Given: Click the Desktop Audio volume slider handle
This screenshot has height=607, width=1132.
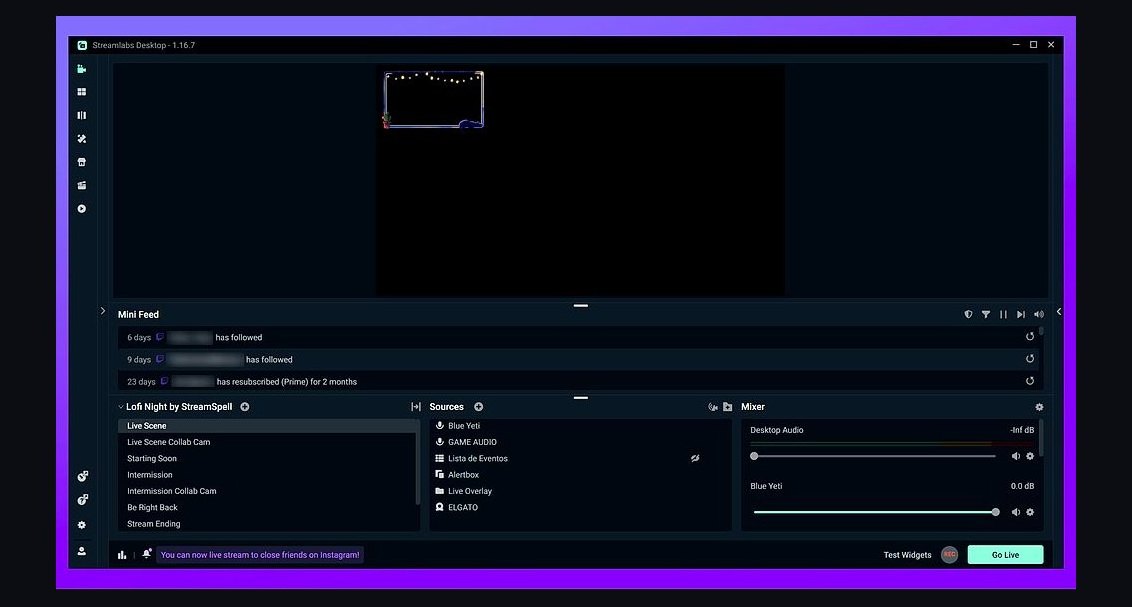Looking at the screenshot, I should coord(754,456).
